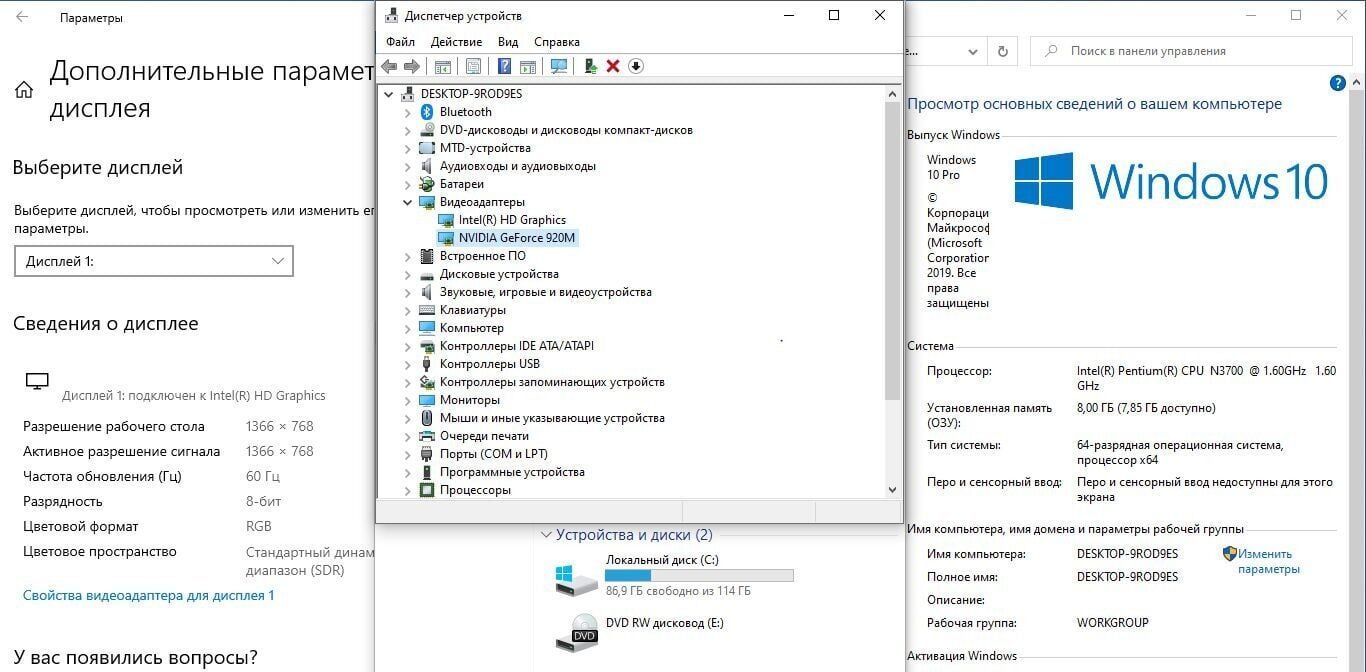Click the disable device down-arrow icon

point(636,66)
